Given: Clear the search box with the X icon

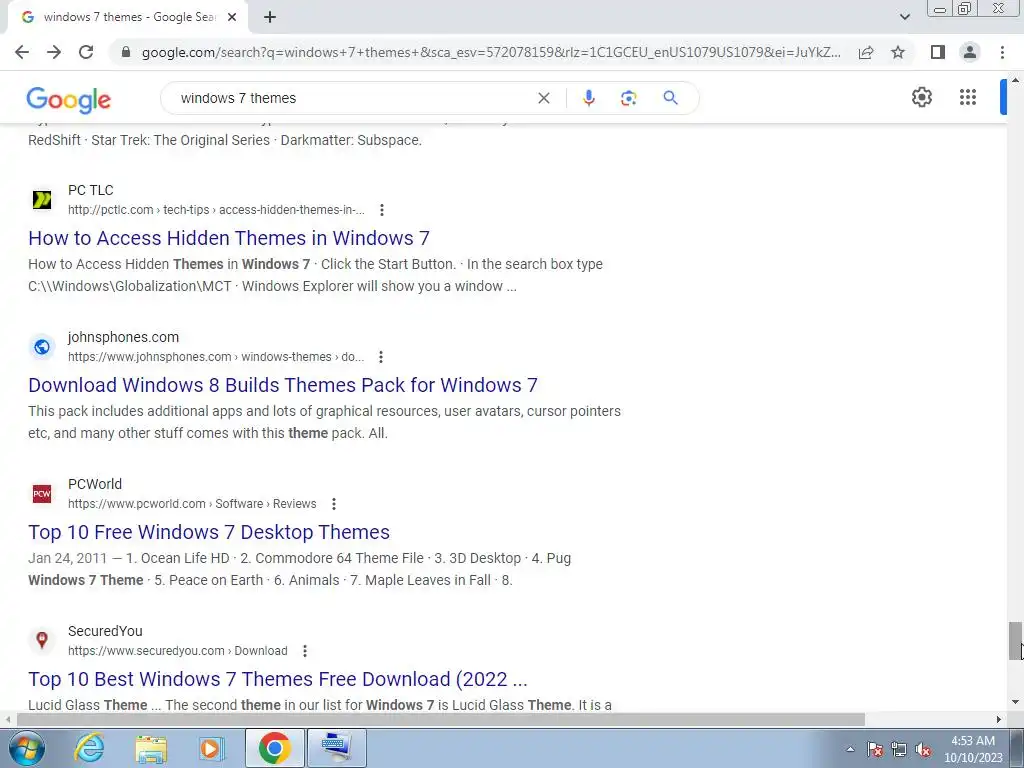Looking at the screenshot, I should point(543,98).
